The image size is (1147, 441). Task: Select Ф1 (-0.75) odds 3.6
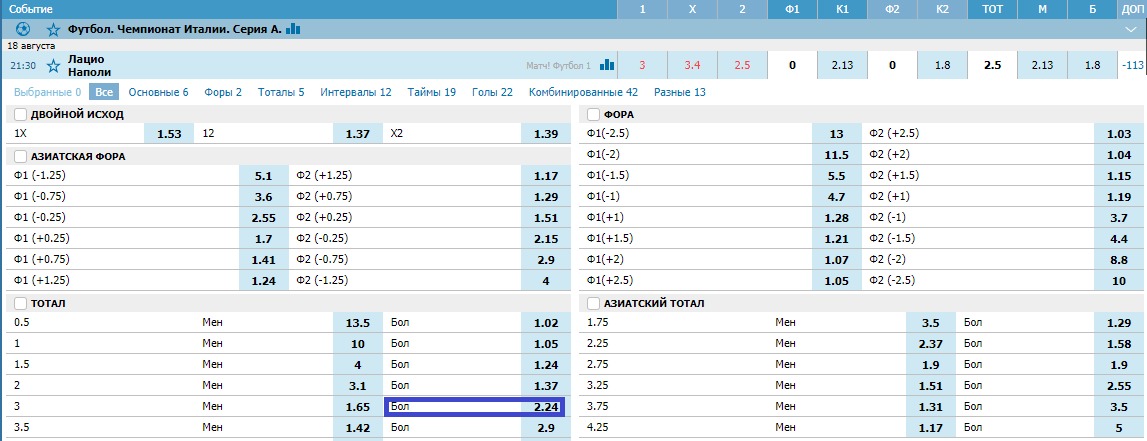pos(263,197)
